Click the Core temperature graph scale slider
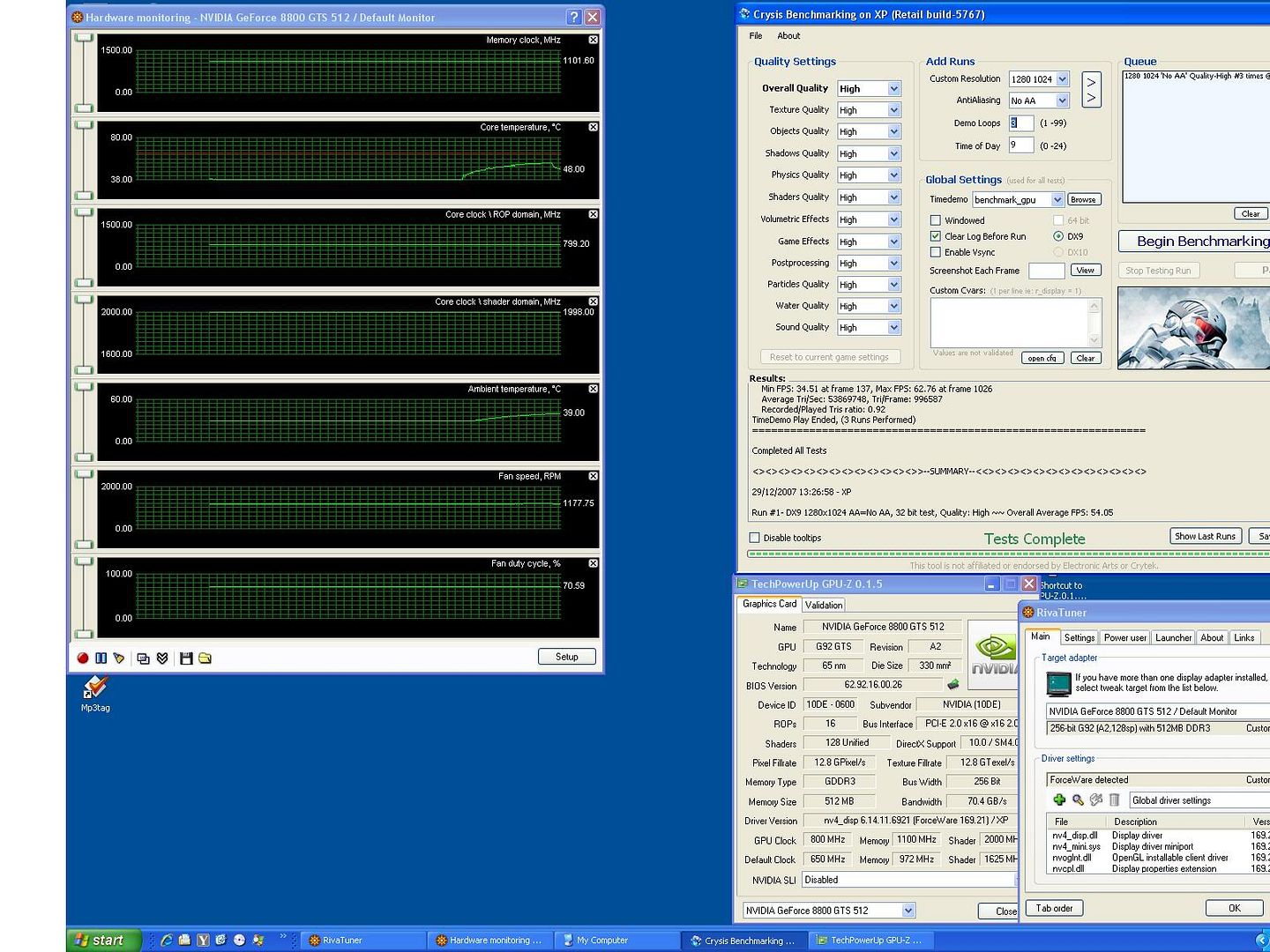This screenshot has height=952, width=1270. tap(84, 160)
